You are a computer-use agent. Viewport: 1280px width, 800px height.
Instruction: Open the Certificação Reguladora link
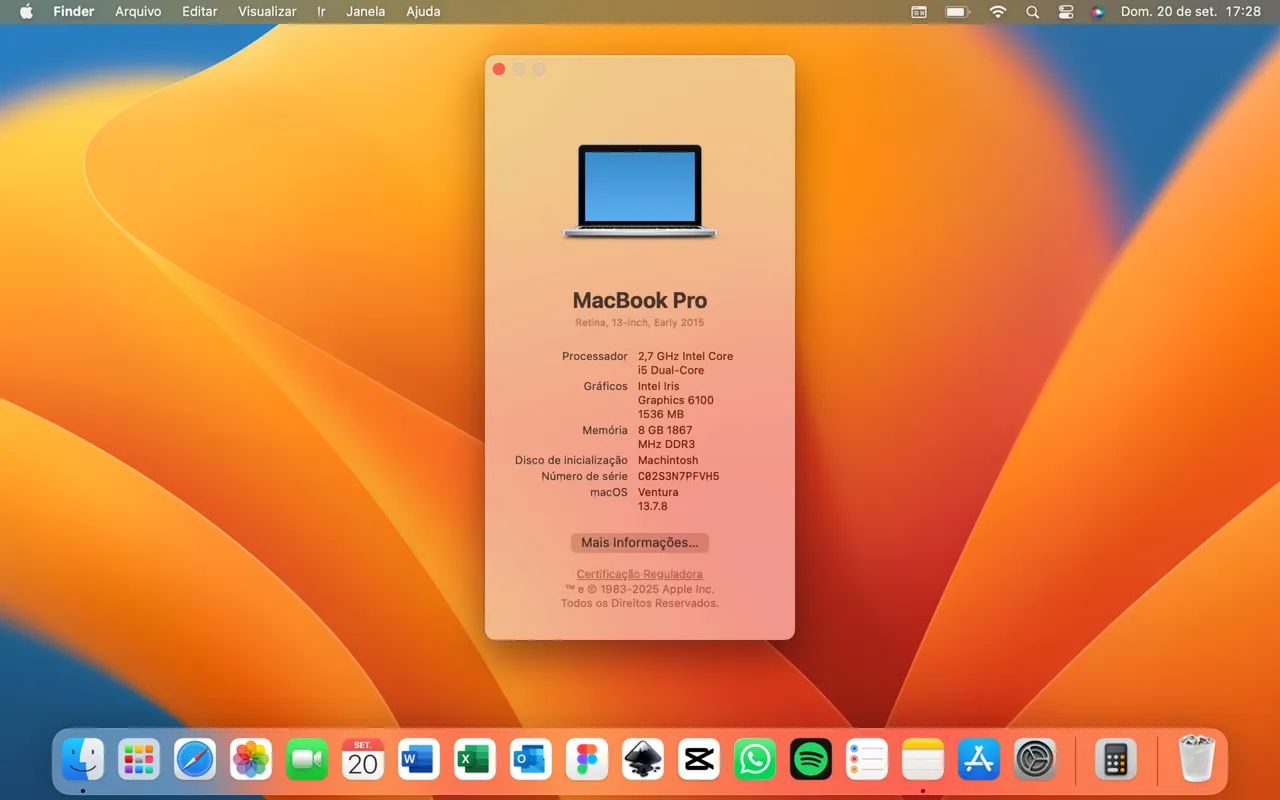[640, 574]
